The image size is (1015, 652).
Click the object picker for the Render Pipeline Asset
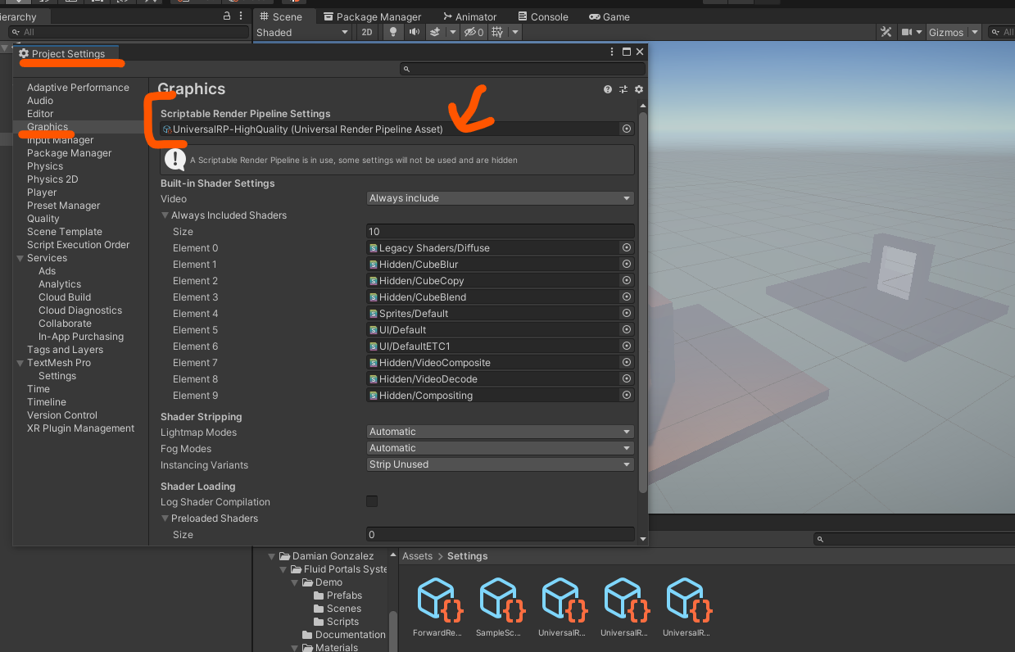[627, 129]
